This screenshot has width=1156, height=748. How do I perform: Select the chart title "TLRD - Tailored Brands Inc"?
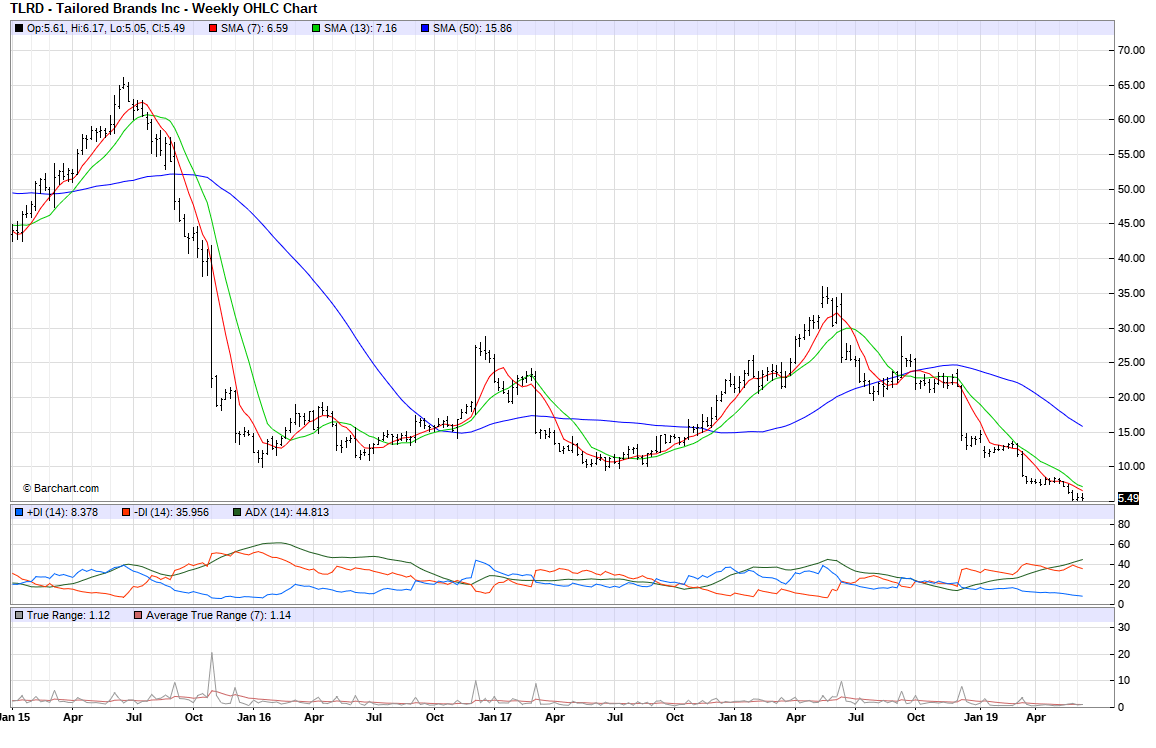(x=94, y=9)
